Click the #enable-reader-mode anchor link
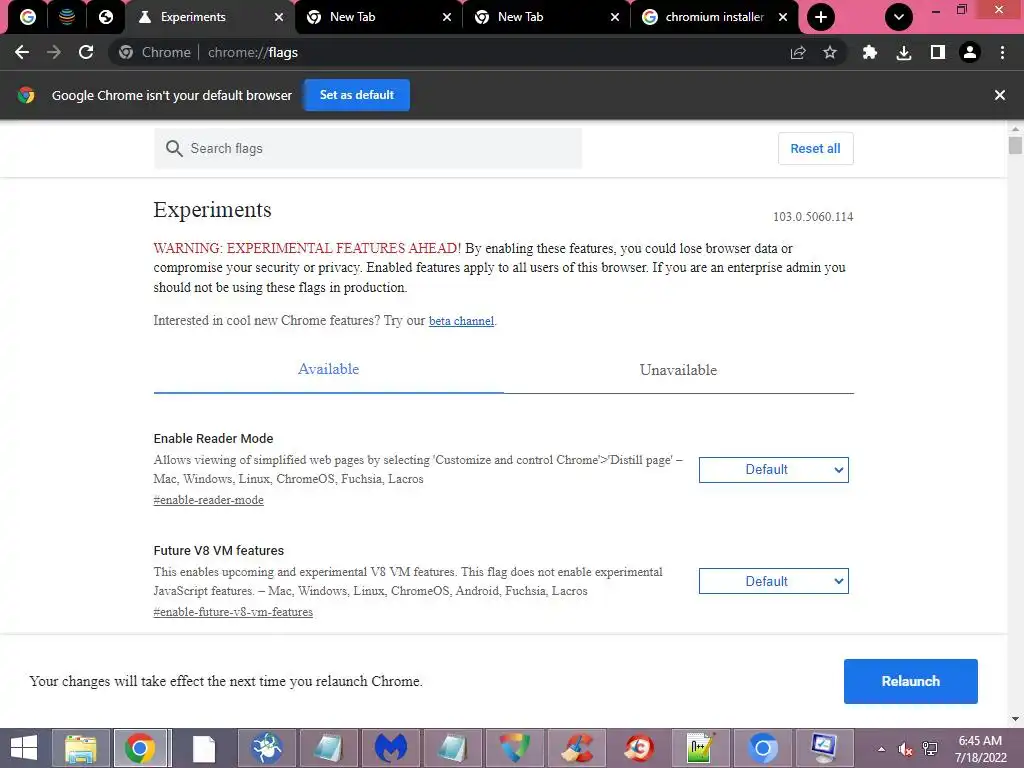 pyautogui.click(x=208, y=500)
